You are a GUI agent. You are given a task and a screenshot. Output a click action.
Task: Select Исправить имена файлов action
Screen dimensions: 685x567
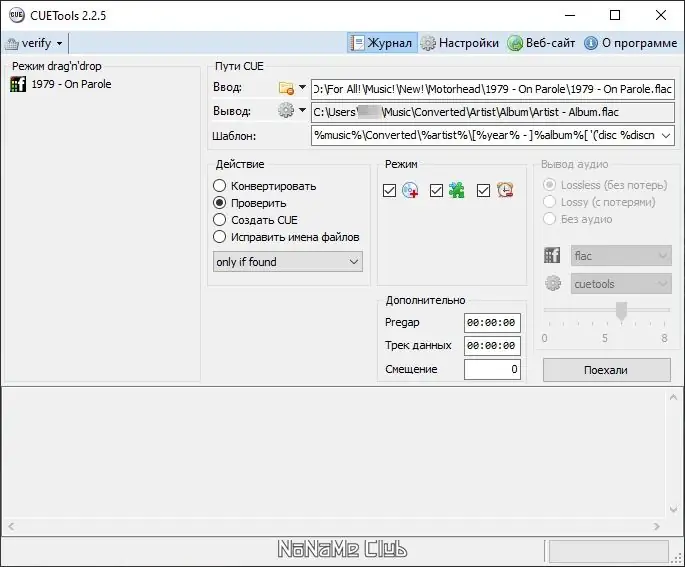[286, 237]
